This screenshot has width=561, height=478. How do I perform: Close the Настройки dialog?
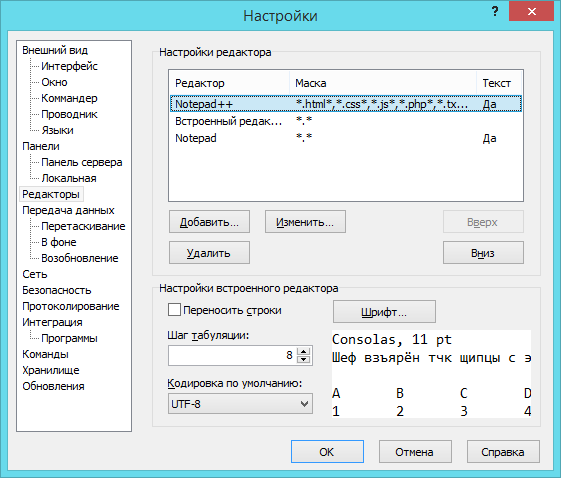532,11
